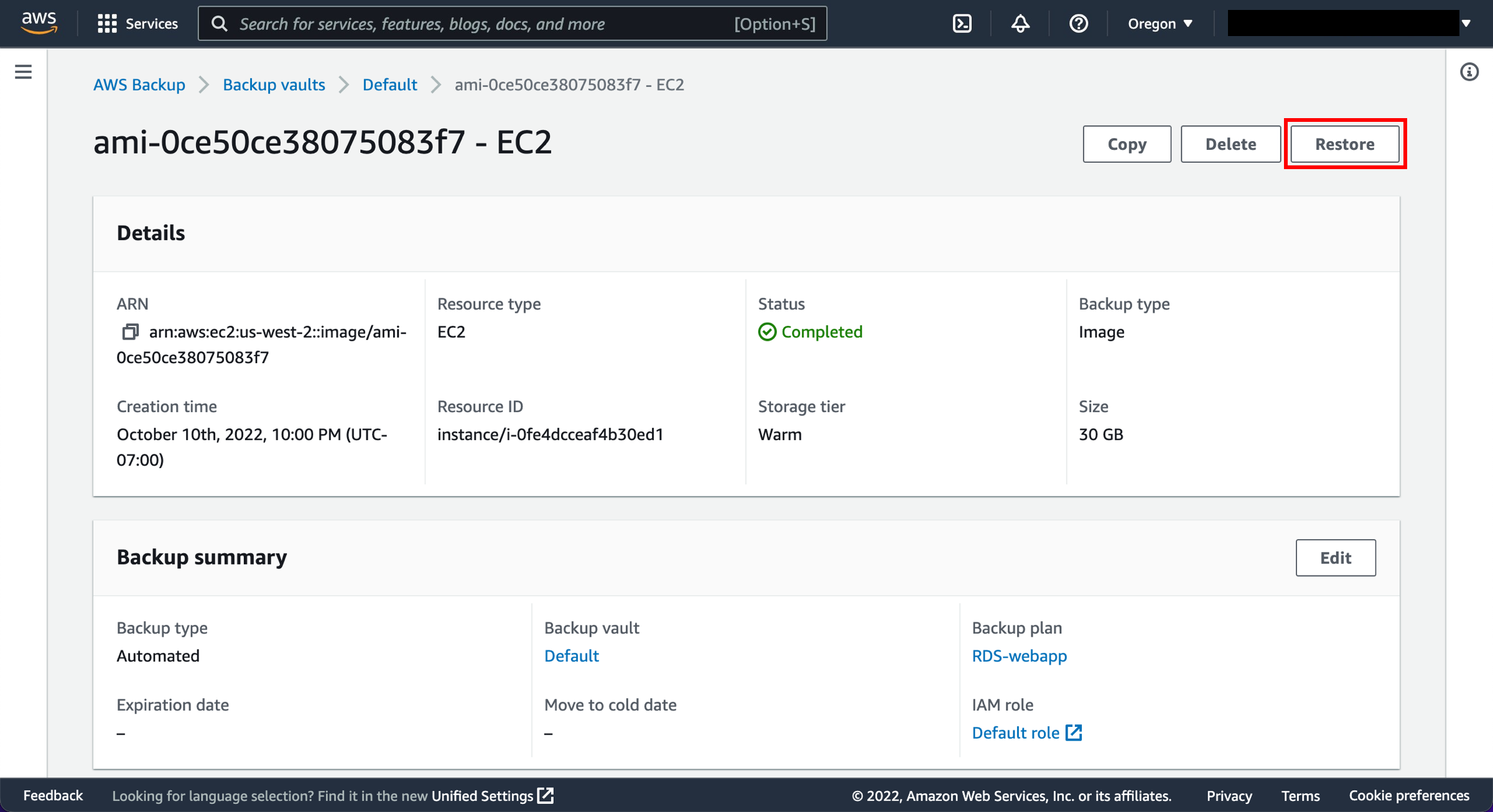The image size is (1493, 812).
Task: Open the Default role IAM link
Action: pyautogui.click(x=1015, y=732)
